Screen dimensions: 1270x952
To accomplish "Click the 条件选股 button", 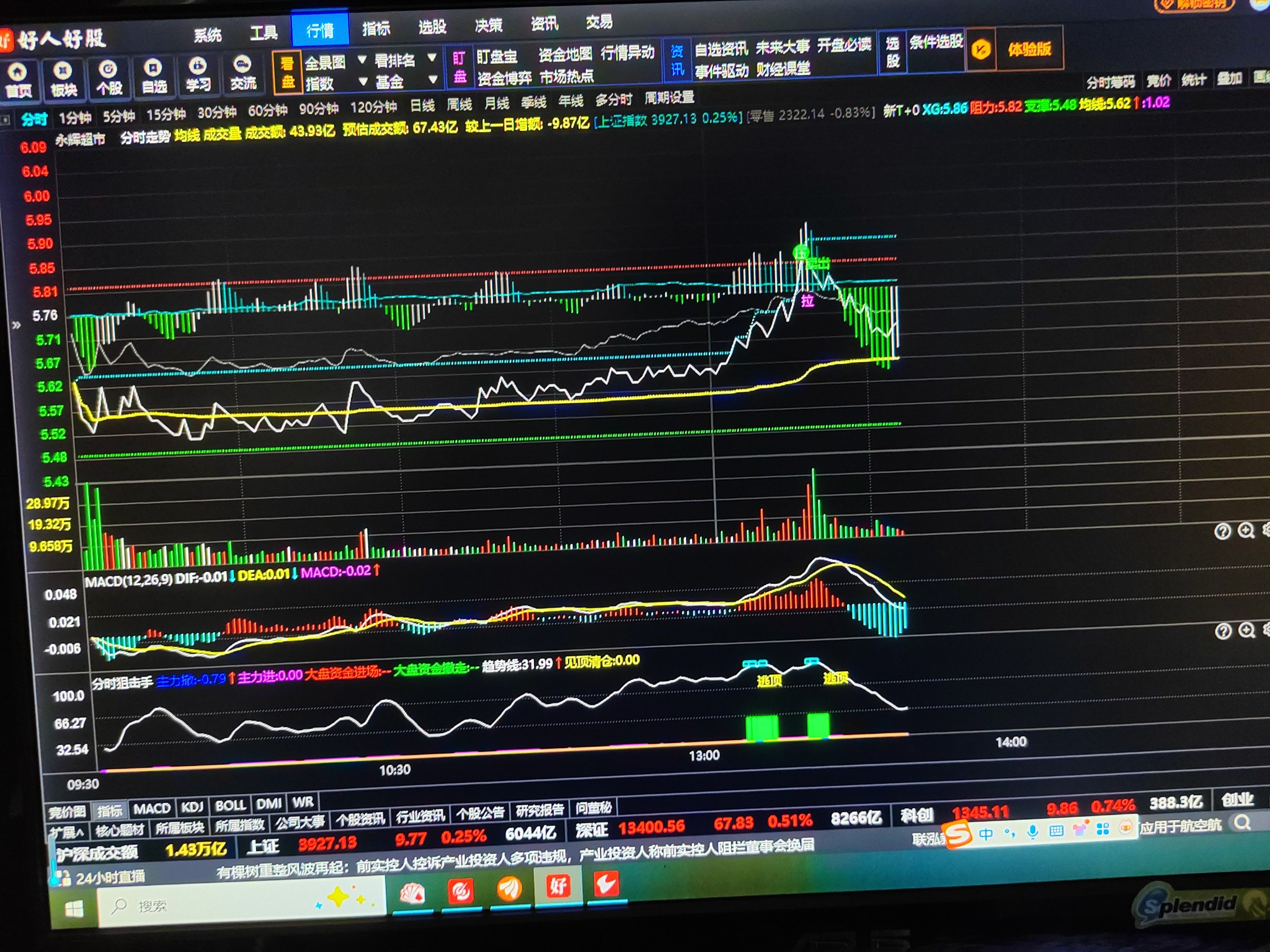I will [x=936, y=42].
